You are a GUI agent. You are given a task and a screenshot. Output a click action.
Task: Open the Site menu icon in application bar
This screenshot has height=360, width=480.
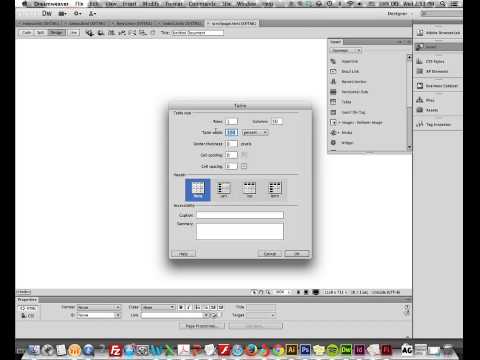point(92,14)
